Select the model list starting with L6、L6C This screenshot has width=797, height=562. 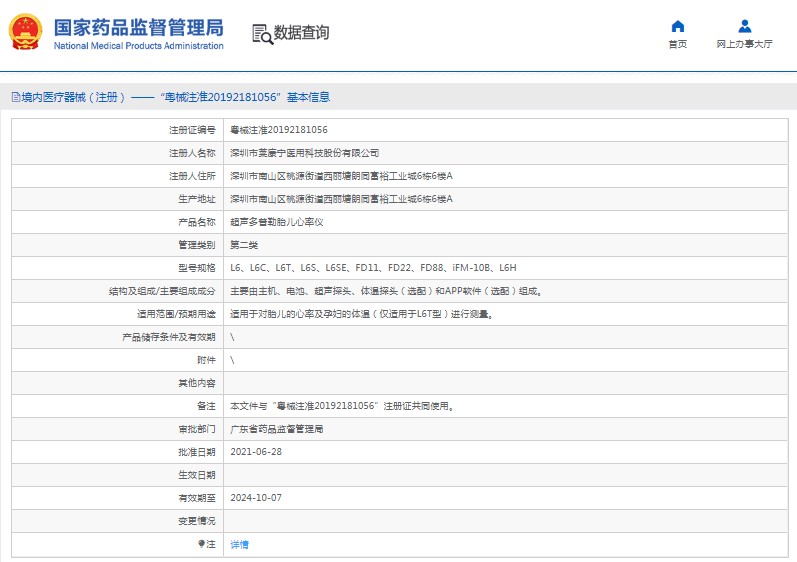373,268
